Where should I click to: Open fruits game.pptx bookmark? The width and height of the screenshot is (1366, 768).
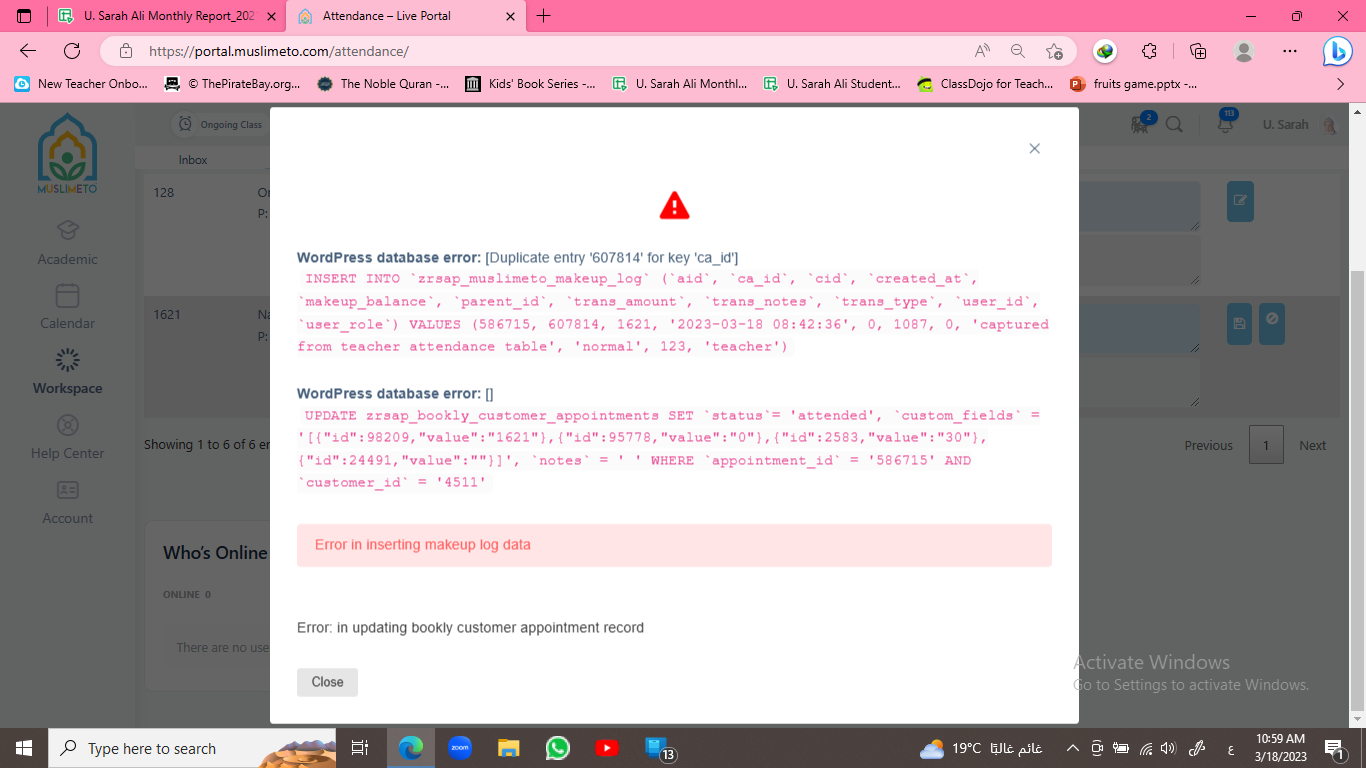click(x=1133, y=84)
